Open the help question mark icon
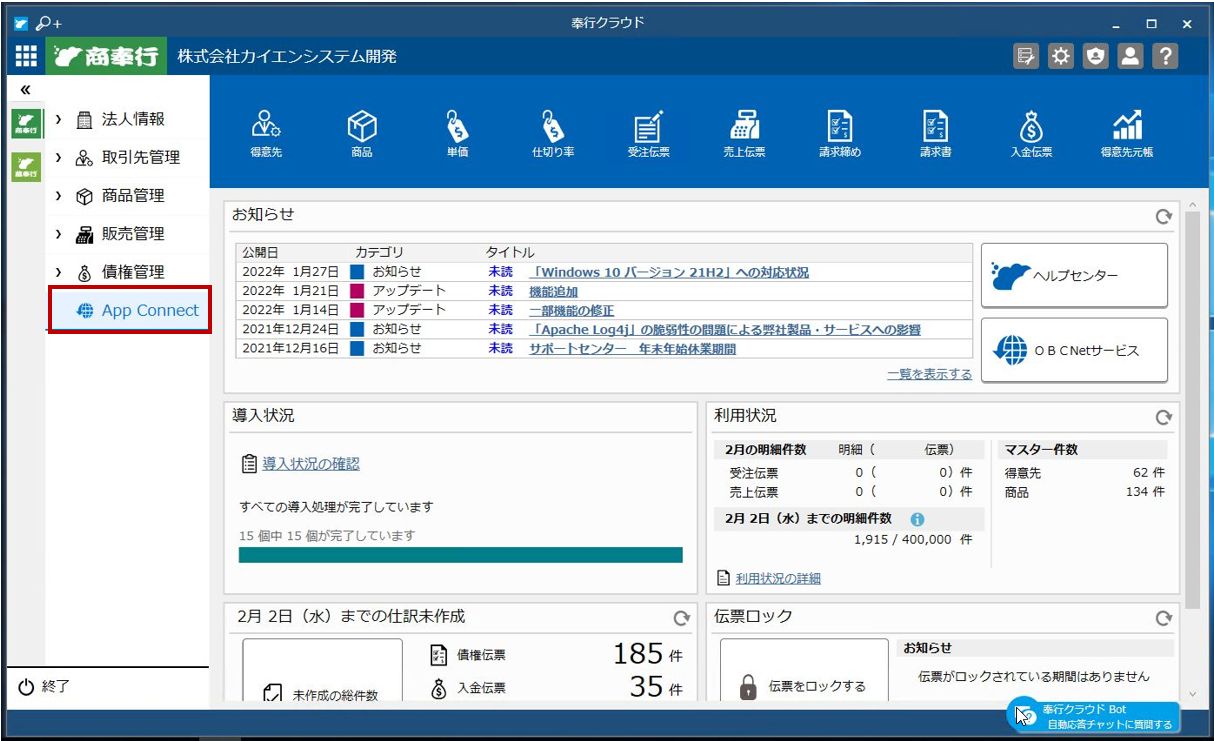The image size is (1214, 741). (x=1165, y=57)
